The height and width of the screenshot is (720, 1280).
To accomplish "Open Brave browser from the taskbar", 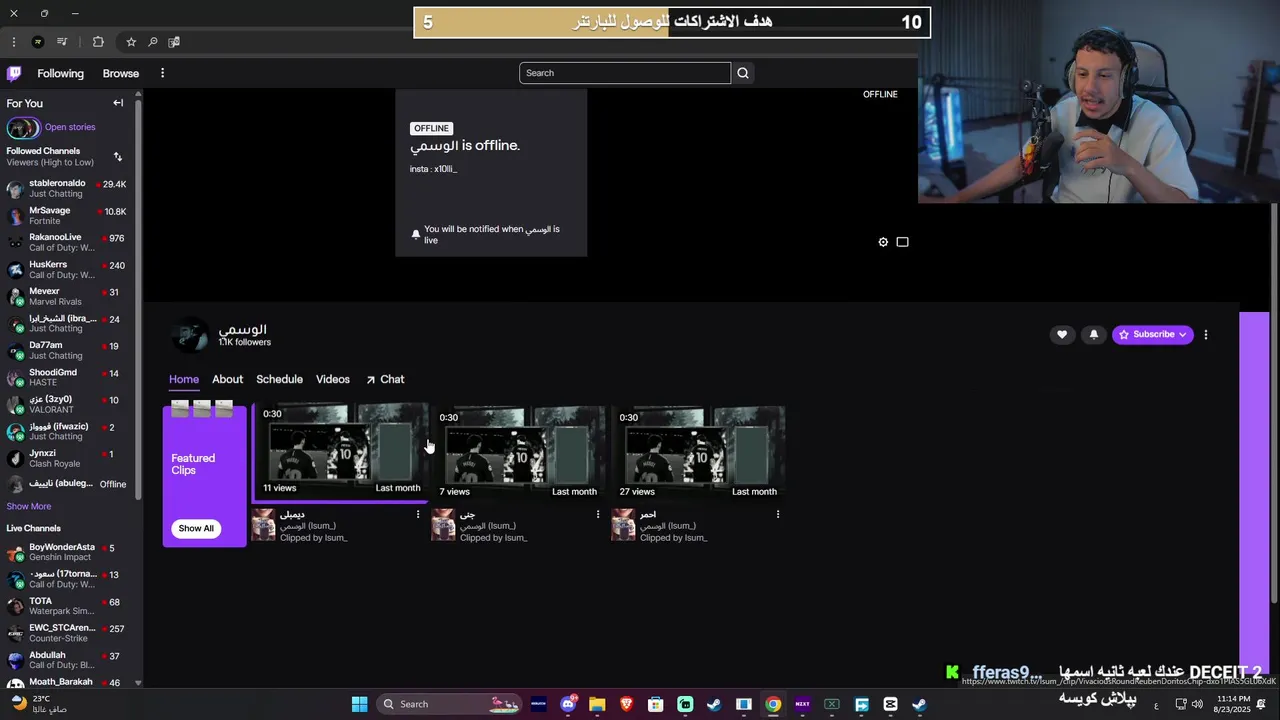I will [x=627, y=704].
